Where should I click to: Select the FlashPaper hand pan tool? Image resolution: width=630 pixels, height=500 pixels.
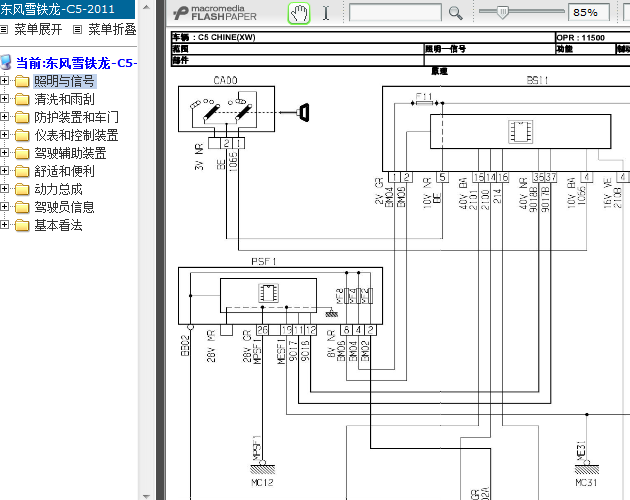[299, 13]
